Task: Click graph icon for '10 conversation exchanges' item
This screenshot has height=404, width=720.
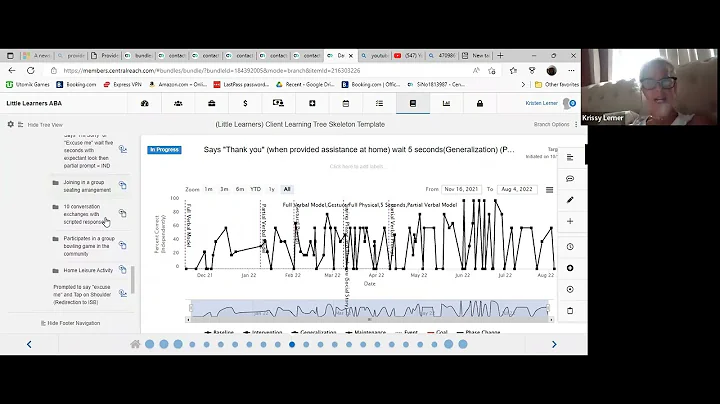Action: (123, 213)
